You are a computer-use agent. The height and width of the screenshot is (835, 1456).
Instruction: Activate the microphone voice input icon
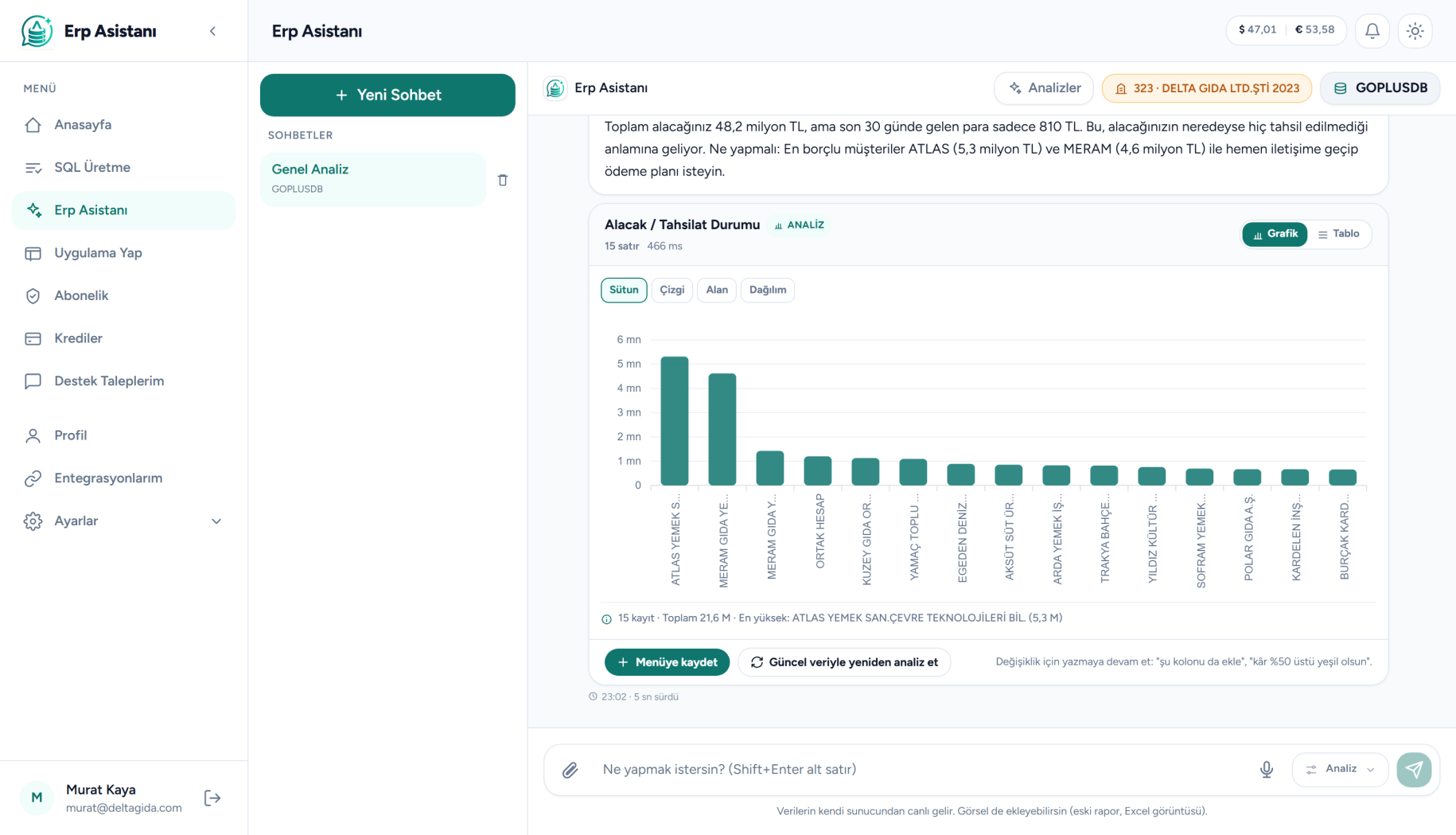click(1267, 770)
